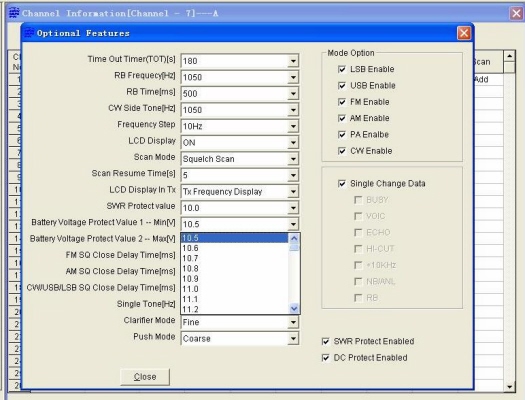
Task: Toggle AM Enable checkbox
Action: tap(342, 118)
